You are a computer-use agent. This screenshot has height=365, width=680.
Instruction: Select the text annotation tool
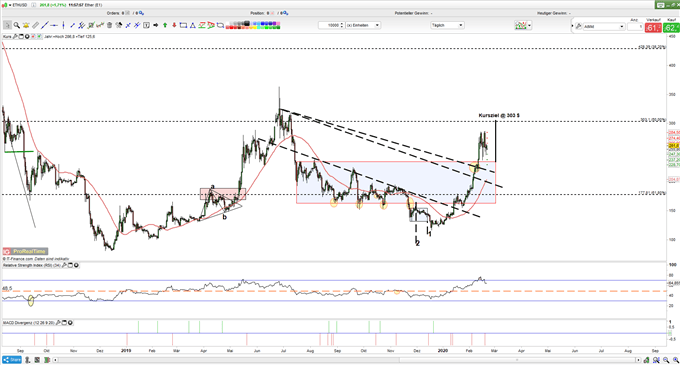(x=146, y=25)
